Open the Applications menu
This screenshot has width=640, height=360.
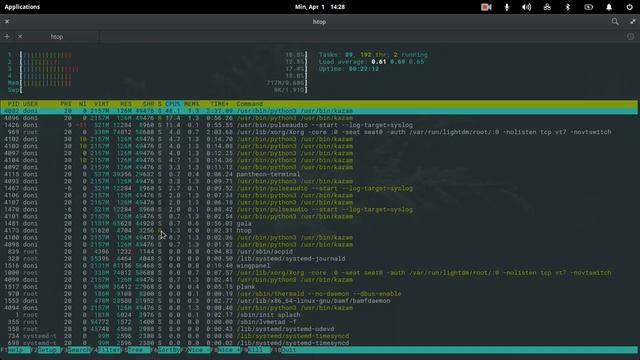pyautogui.click(x=22, y=7)
